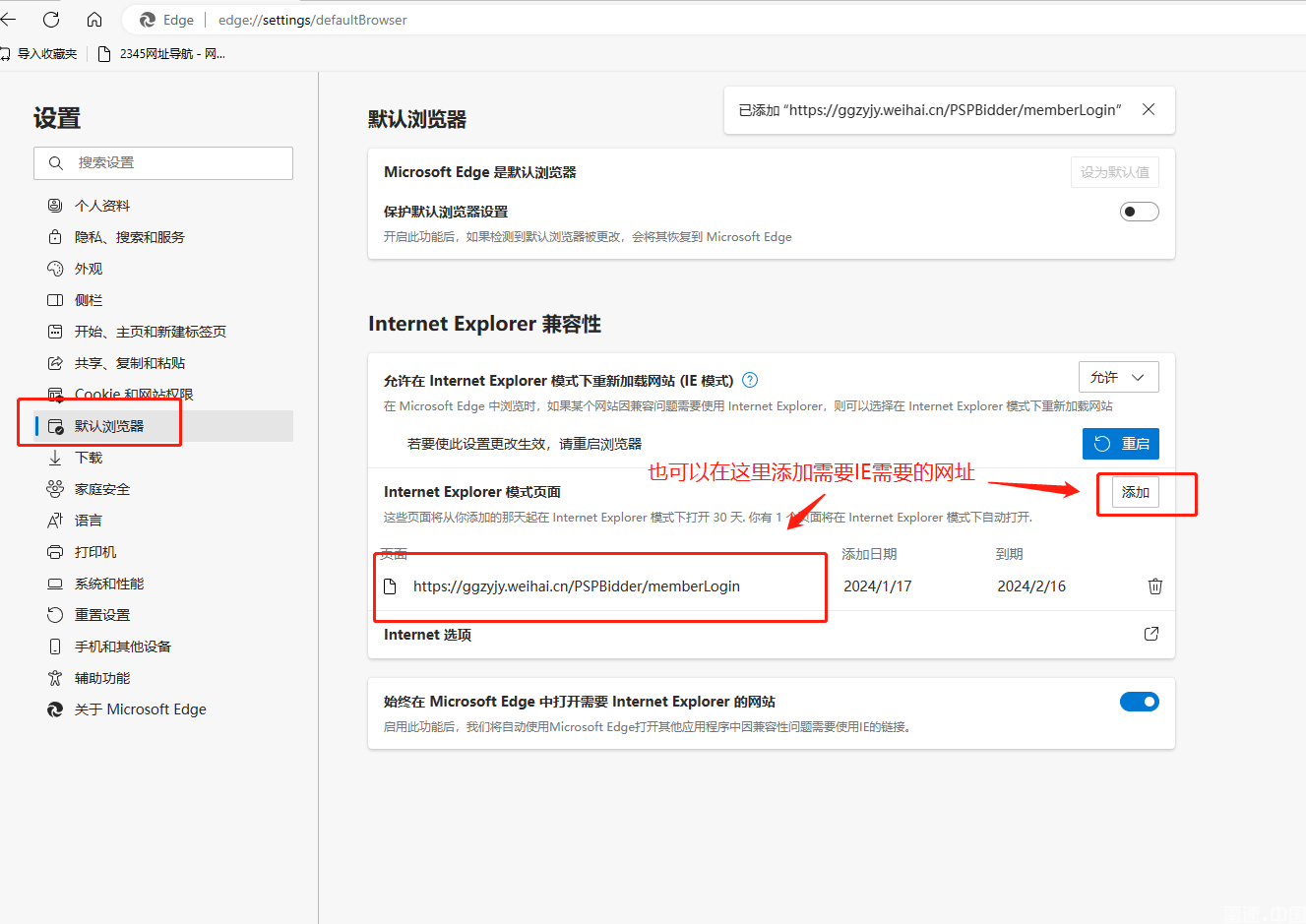Click the profile icon beside 个人资料

tap(55, 206)
